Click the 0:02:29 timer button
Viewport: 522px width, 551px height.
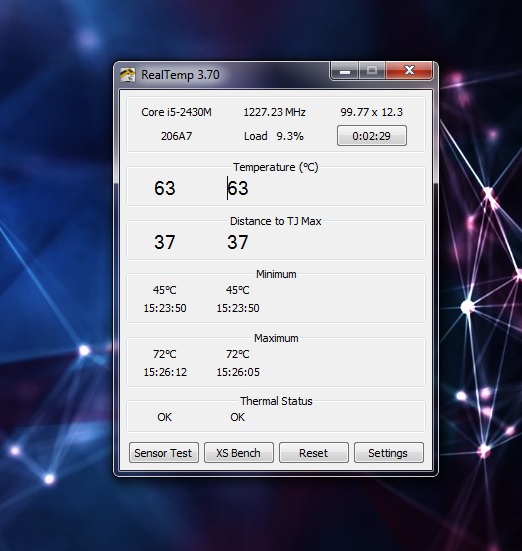tap(372, 136)
